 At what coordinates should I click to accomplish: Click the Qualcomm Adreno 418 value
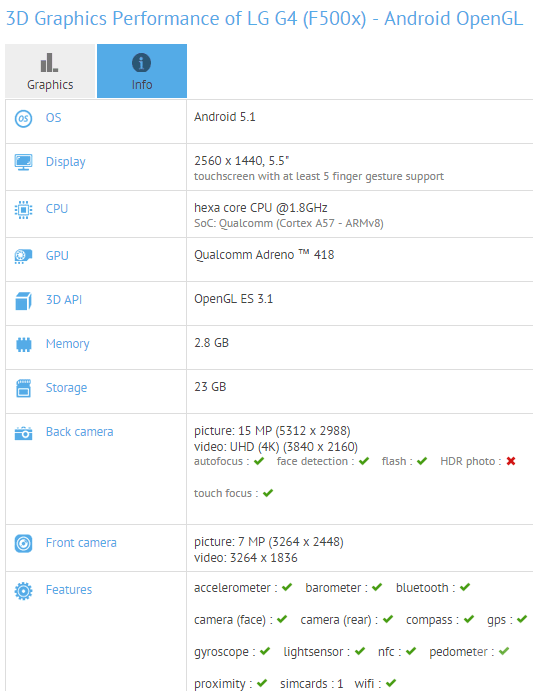pyautogui.click(x=264, y=255)
